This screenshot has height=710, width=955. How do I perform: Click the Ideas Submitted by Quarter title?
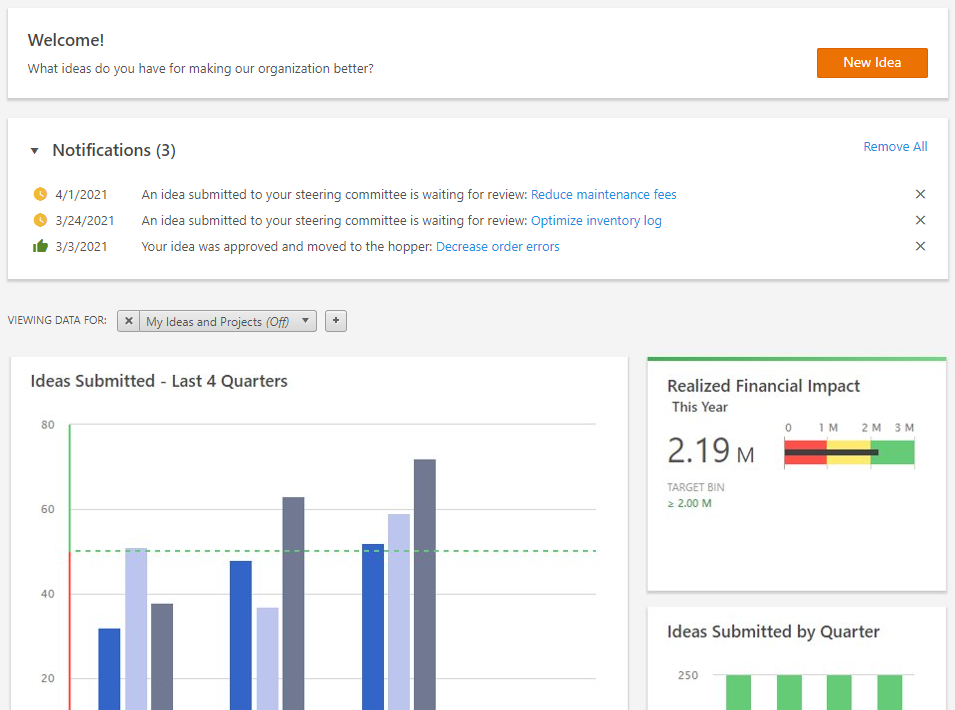(x=773, y=632)
